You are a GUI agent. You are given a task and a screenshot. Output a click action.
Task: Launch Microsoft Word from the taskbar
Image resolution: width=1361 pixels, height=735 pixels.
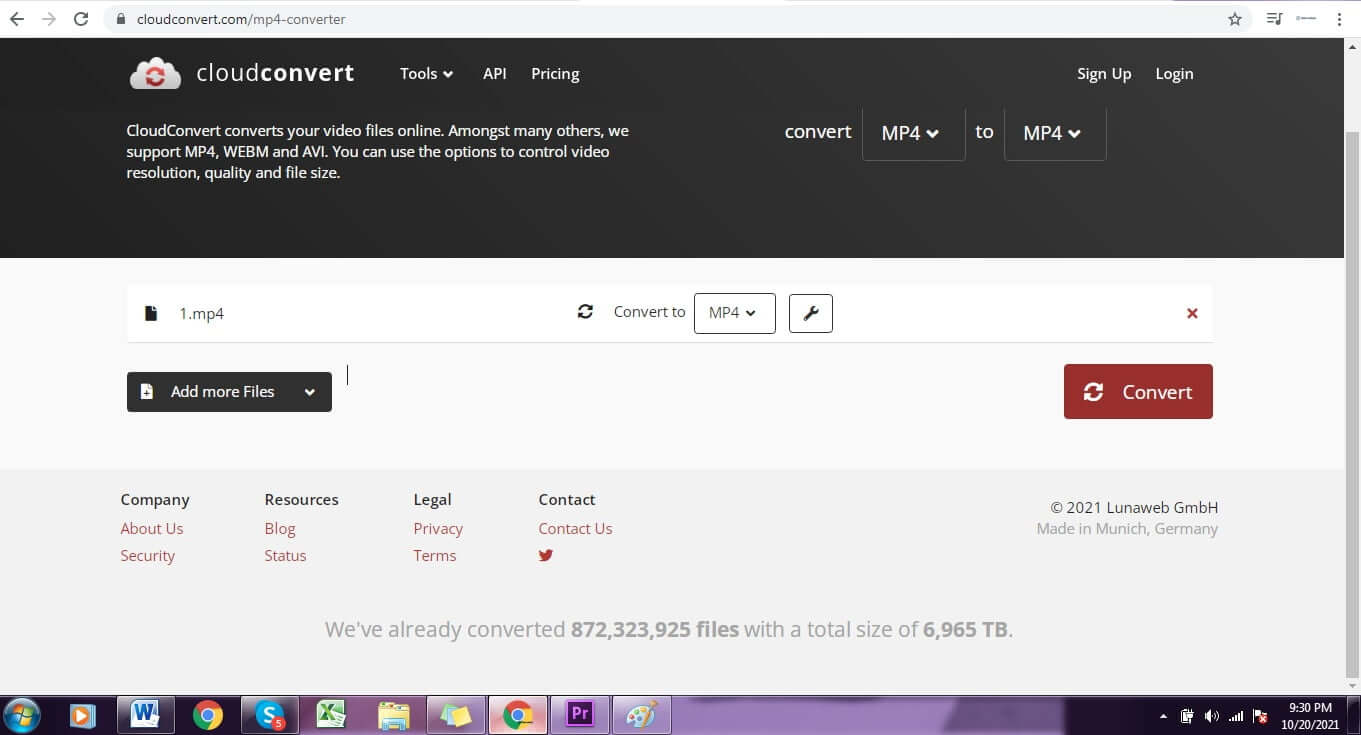tap(146, 715)
